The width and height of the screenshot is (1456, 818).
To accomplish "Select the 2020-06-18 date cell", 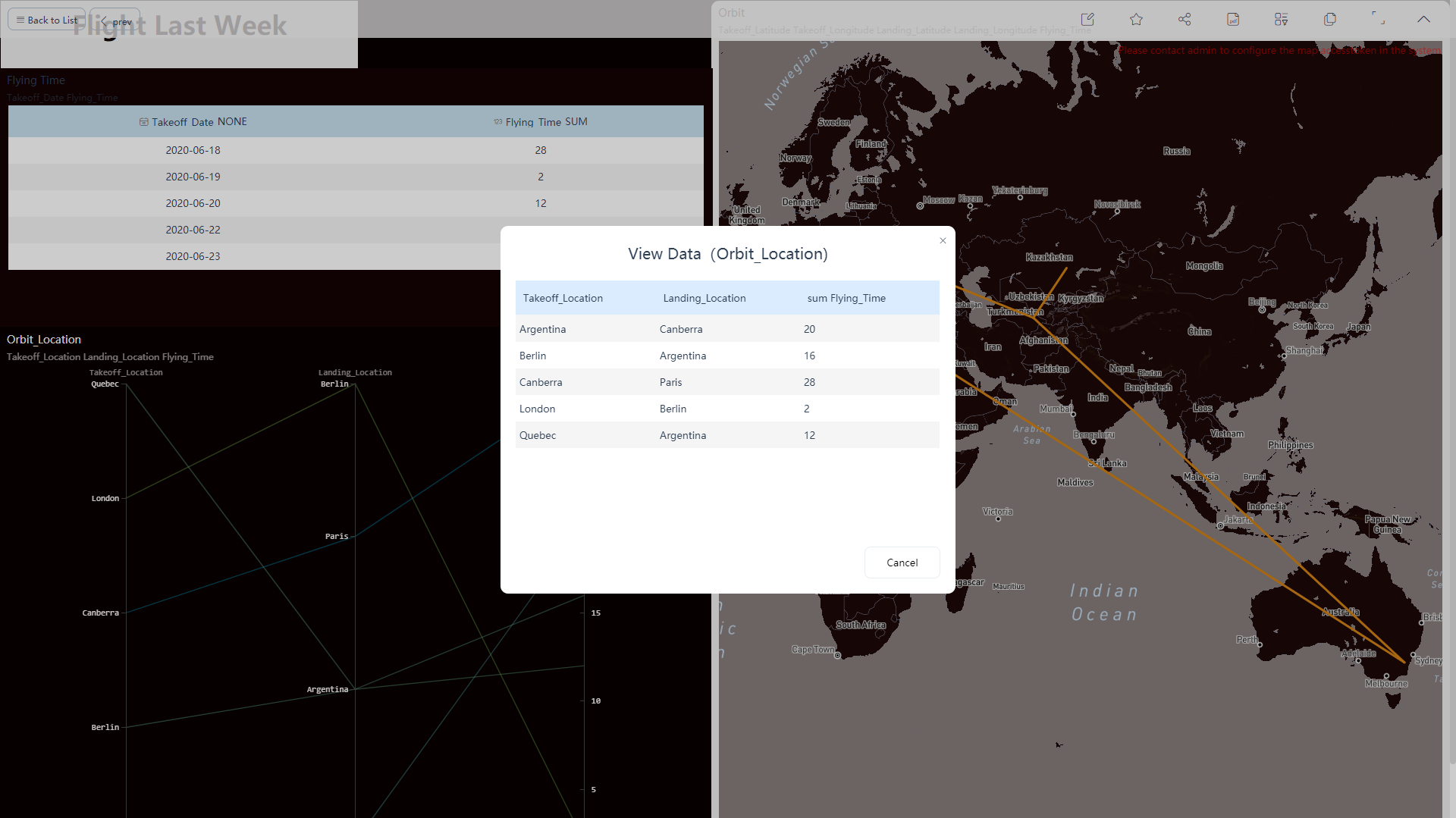I will 193,150.
